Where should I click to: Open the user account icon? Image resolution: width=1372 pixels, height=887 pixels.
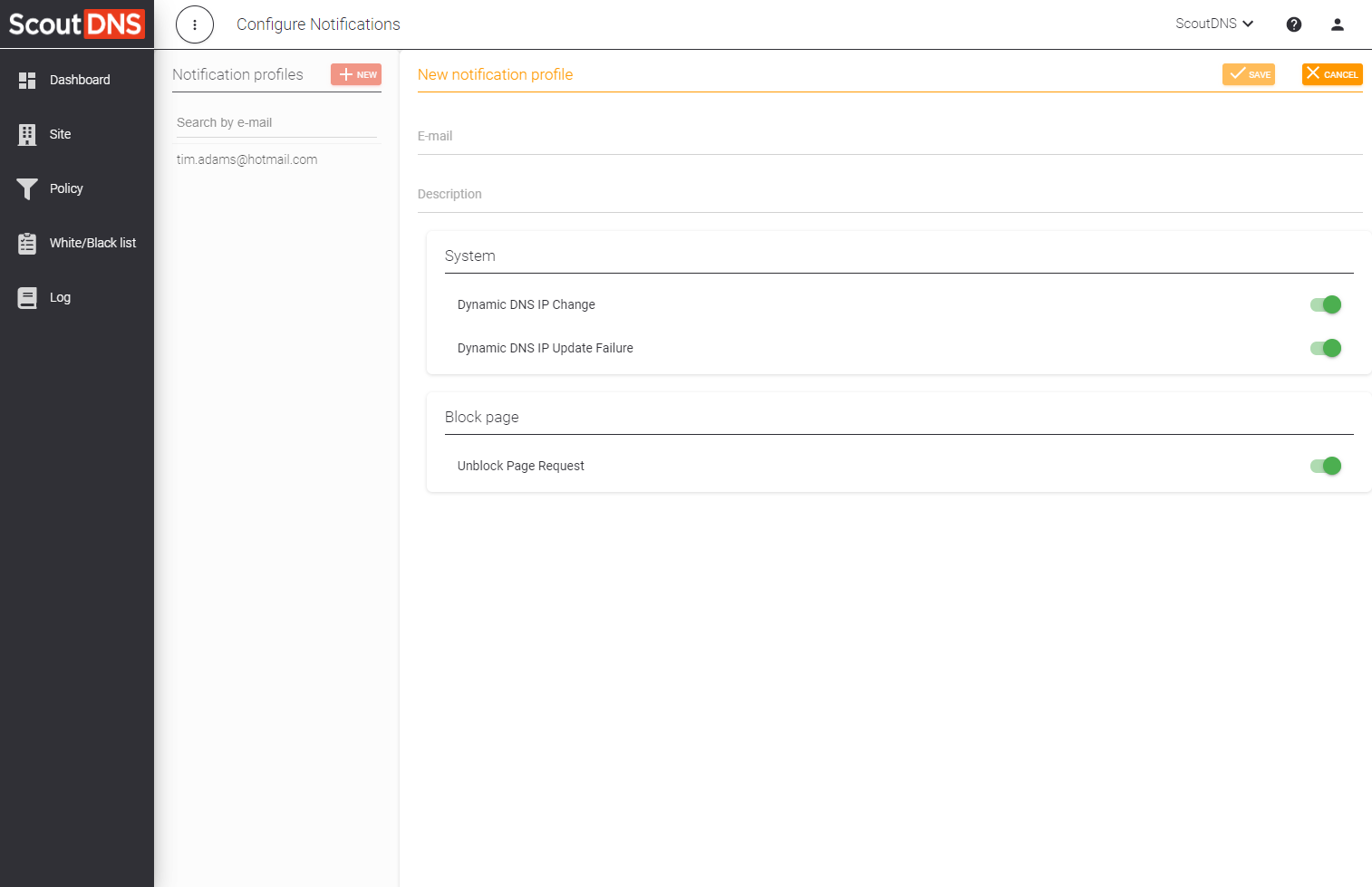point(1337,24)
